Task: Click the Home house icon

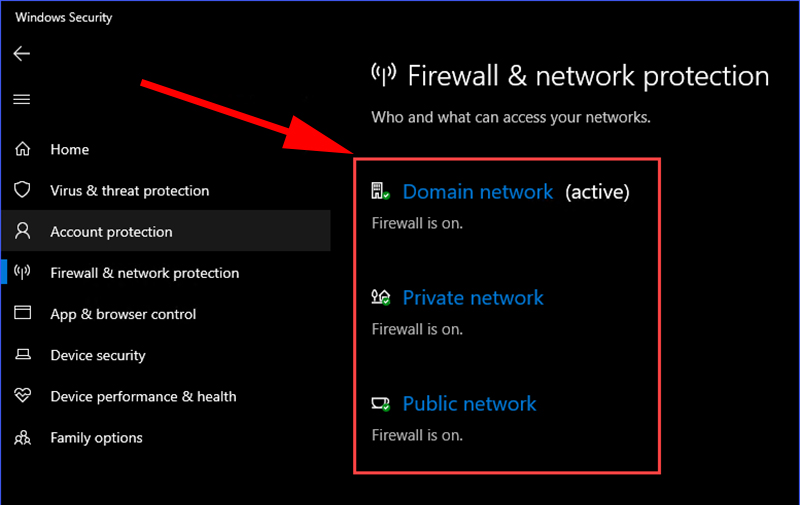Action: 22,149
